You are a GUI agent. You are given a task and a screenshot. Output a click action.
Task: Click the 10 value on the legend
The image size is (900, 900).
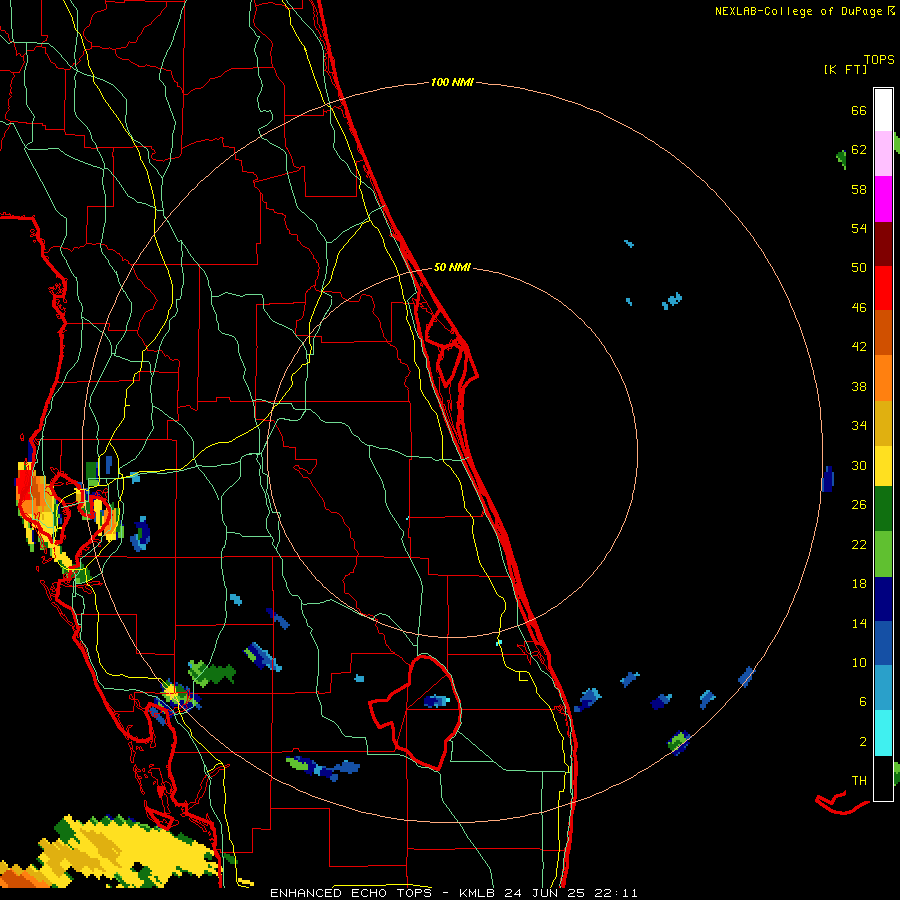[859, 662]
